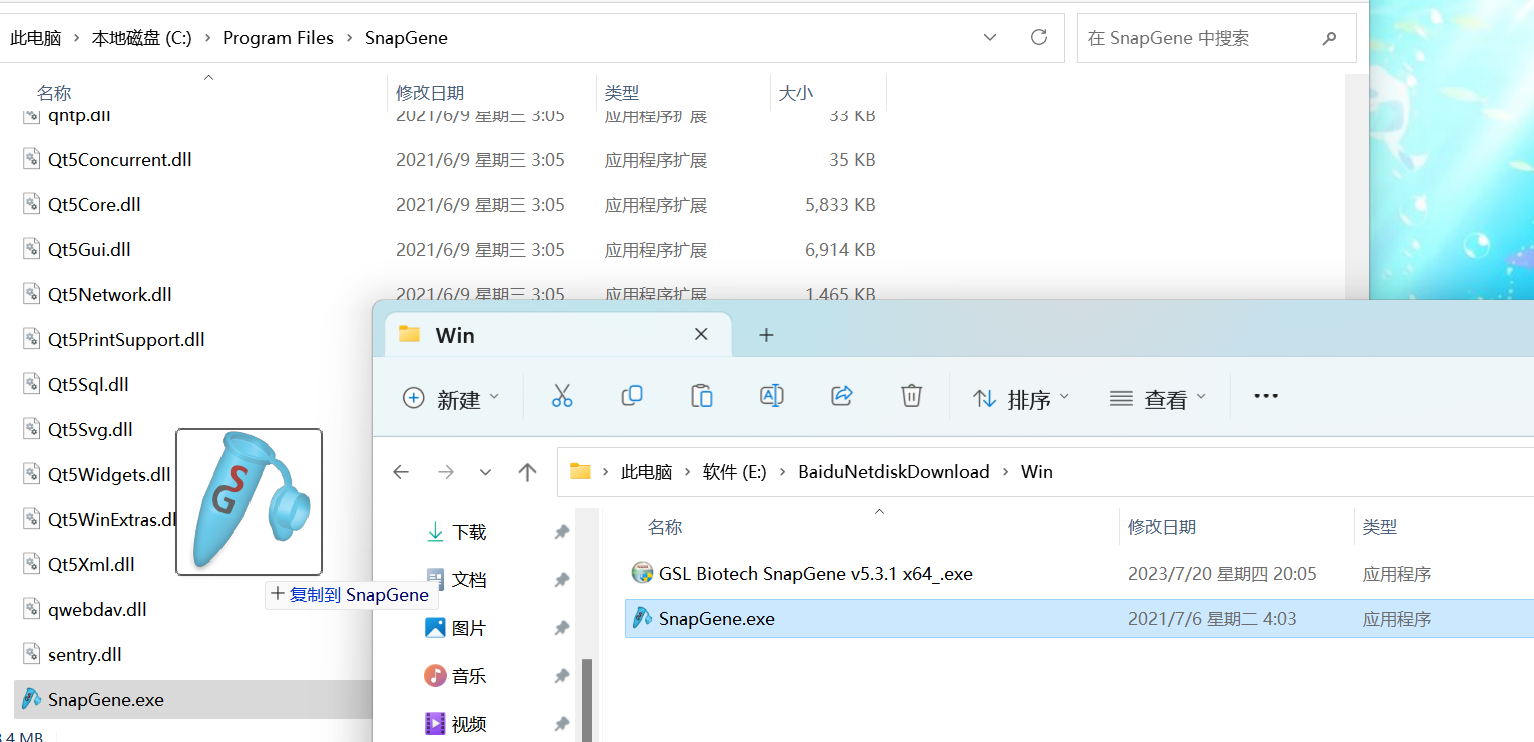Select GSL Biotech SnapGene v5.3.1 installer file
This screenshot has height=742, width=1534.
[x=815, y=574]
